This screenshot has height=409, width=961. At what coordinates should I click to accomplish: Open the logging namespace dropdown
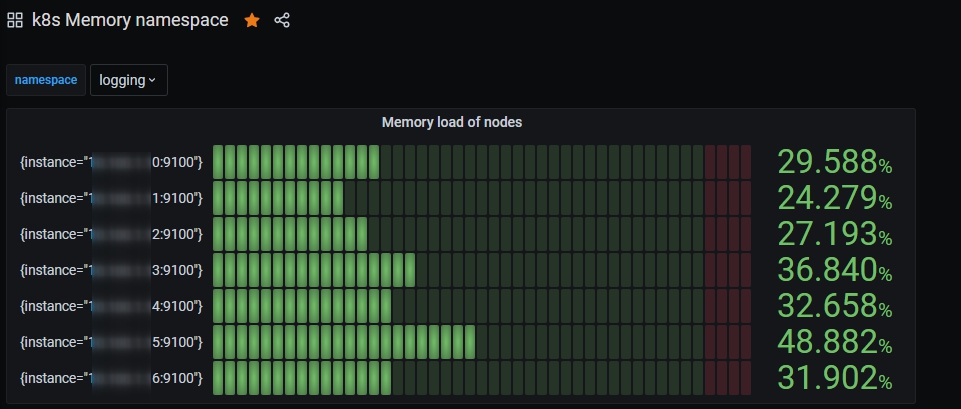pyautogui.click(x=128, y=80)
